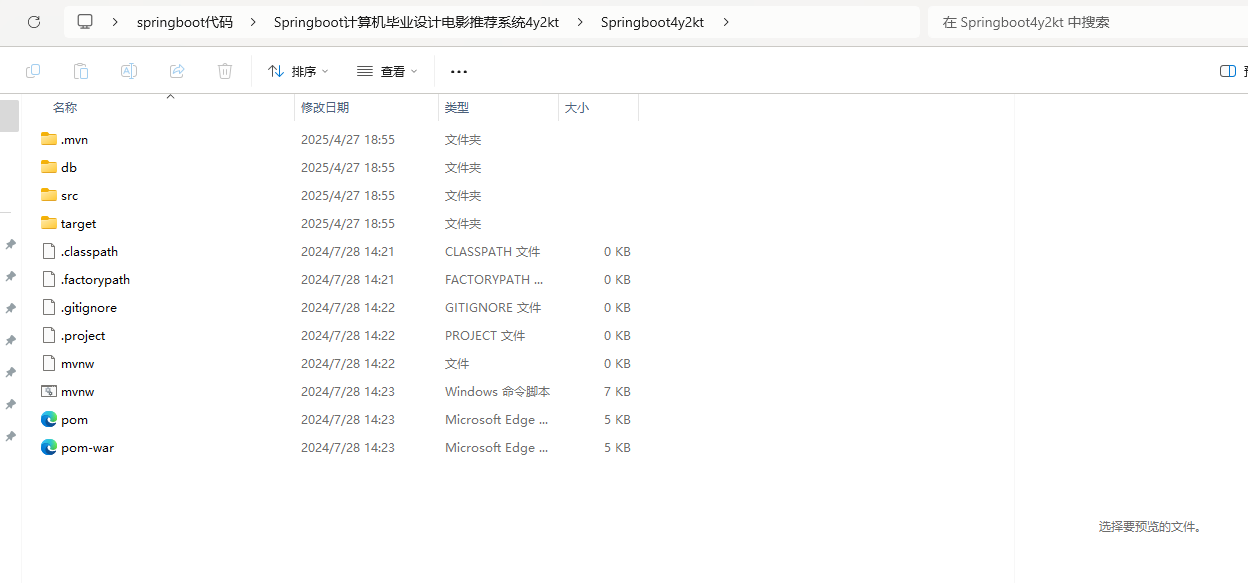Image resolution: width=1248 pixels, height=583 pixels.
Task: Toggle the preview pane on the right
Action: pyautogui.click(x=1227, y=71)
